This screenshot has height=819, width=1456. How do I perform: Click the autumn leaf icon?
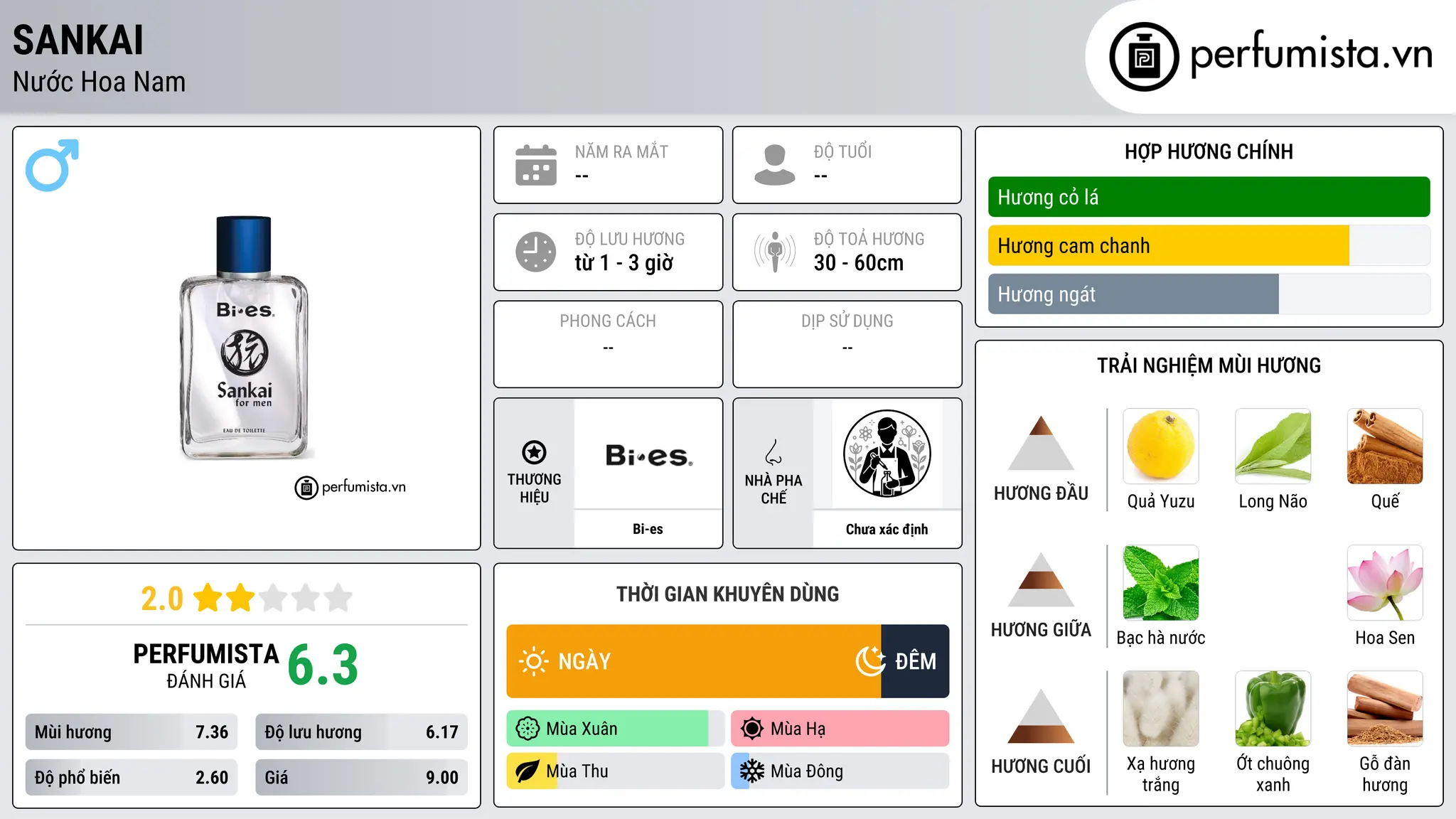pyautogui.click(x=527, y=771)
